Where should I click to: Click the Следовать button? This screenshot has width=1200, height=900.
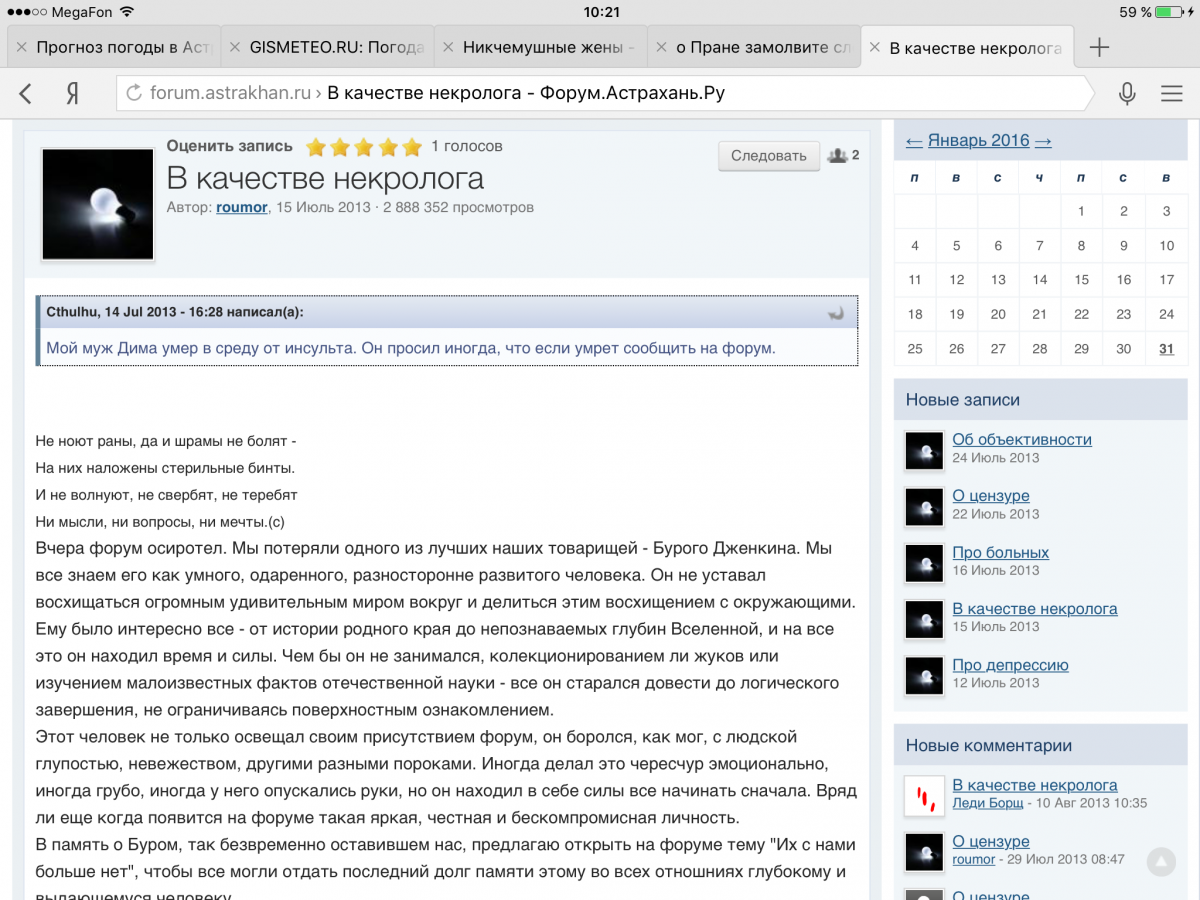tap(768, 156)
